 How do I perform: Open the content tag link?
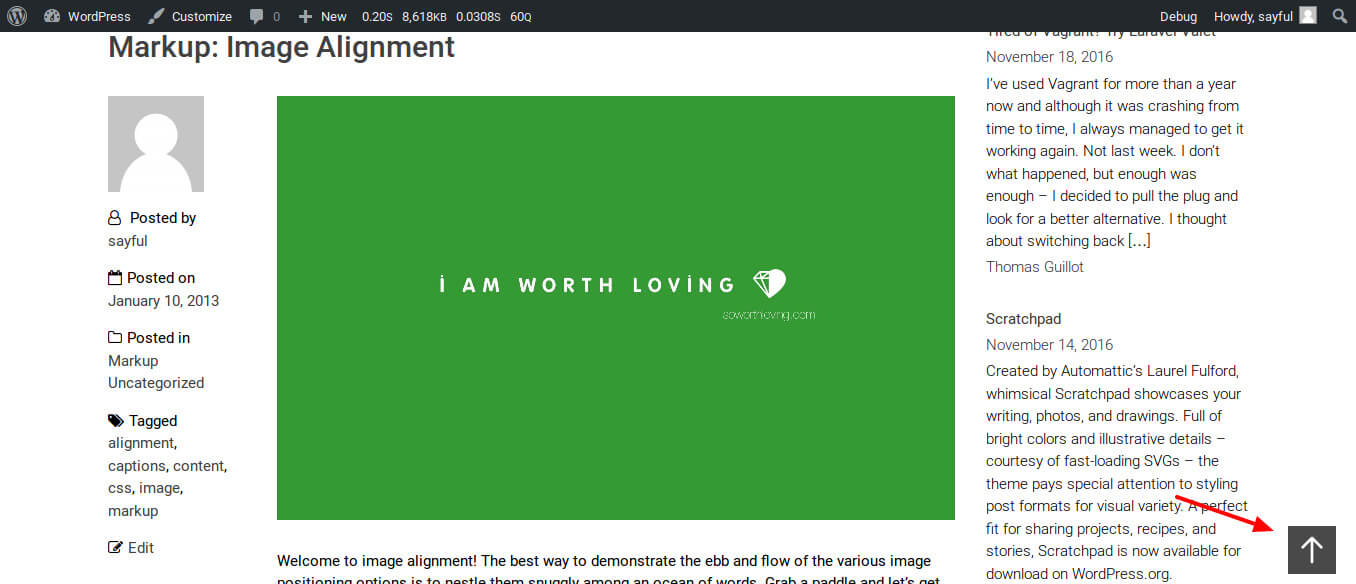(198, 466)
